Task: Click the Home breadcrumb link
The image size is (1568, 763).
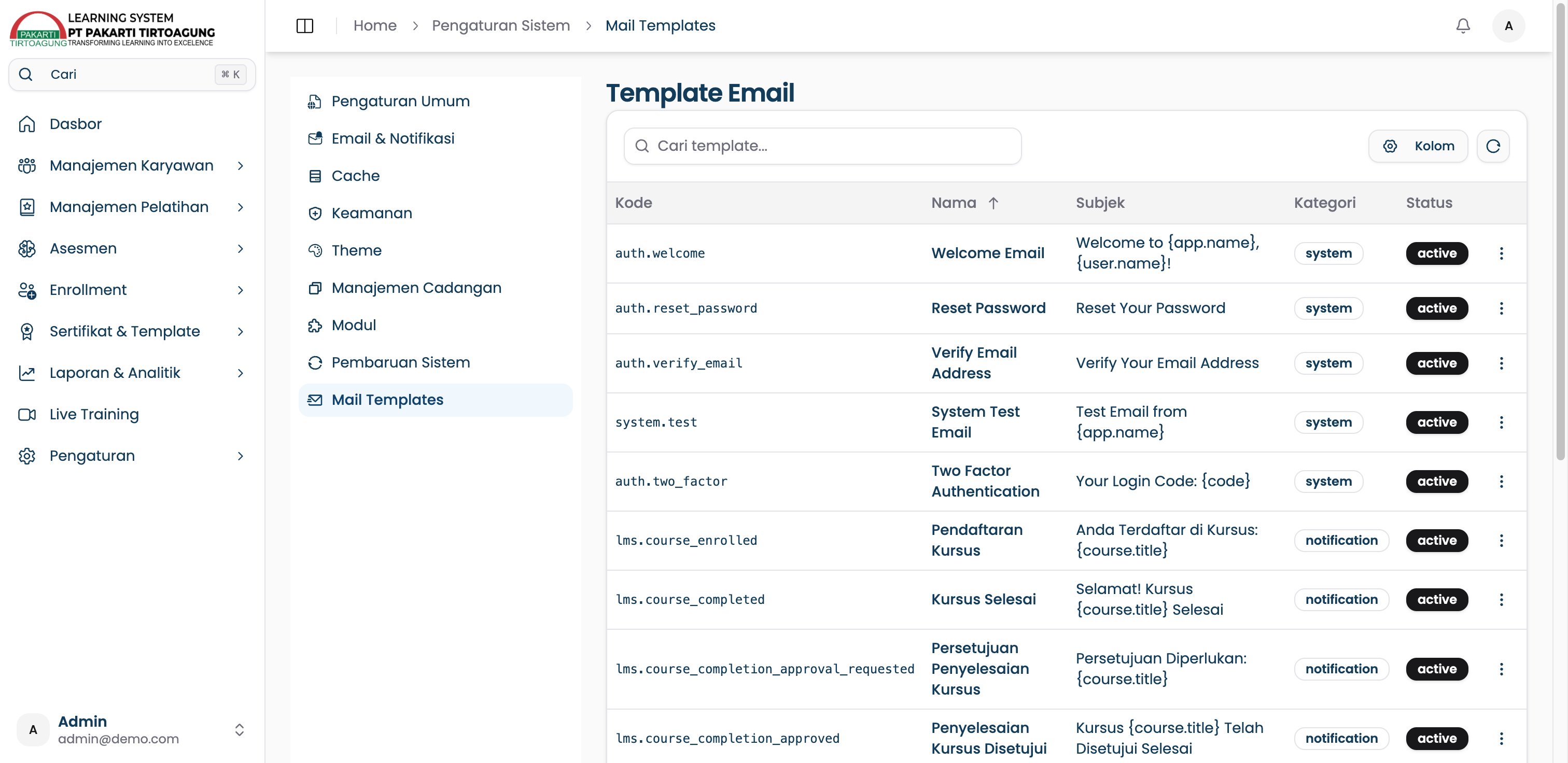Action: point(374,25)
